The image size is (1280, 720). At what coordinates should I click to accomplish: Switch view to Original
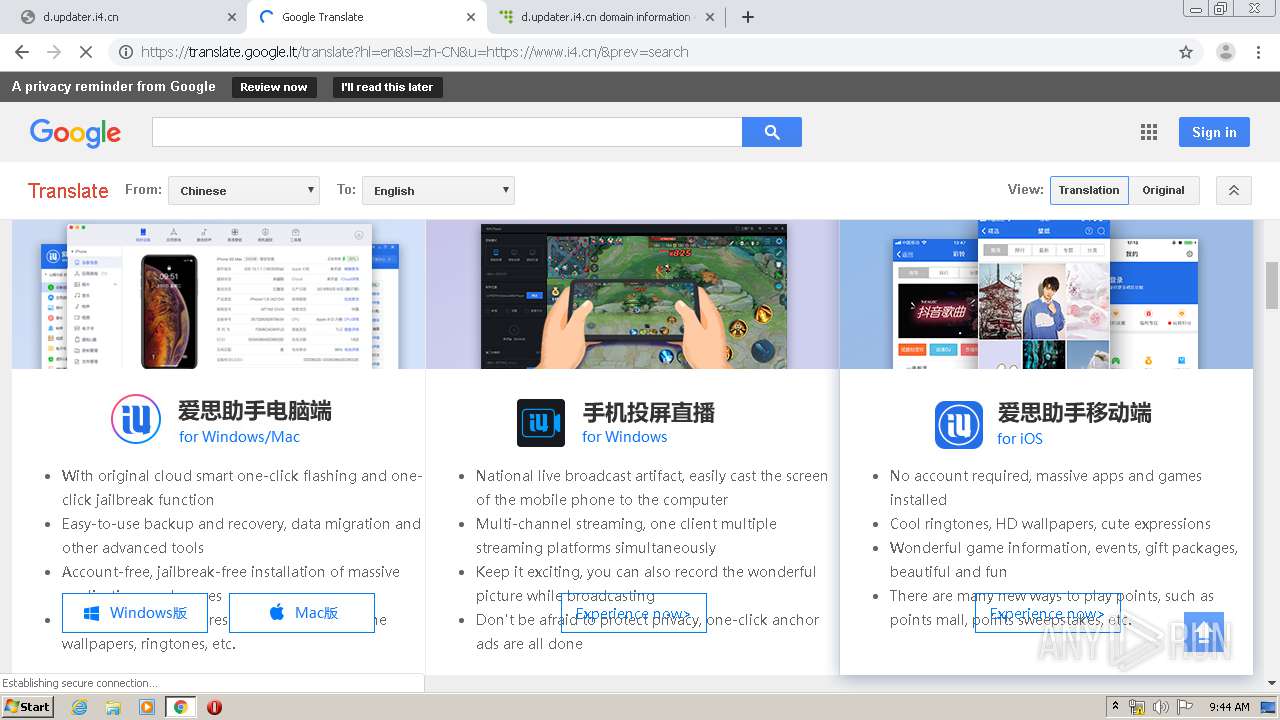(x=1164, y=190)
